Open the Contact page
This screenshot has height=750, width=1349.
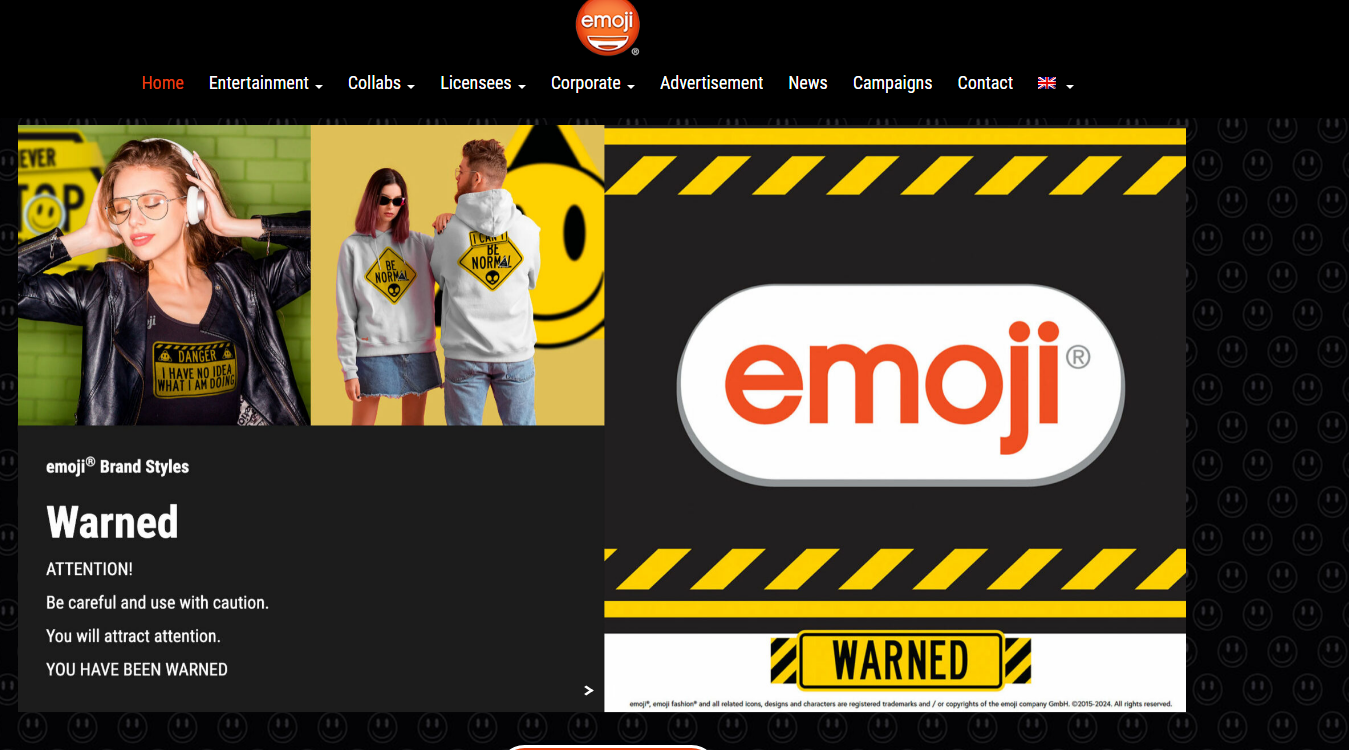point(985,83)
